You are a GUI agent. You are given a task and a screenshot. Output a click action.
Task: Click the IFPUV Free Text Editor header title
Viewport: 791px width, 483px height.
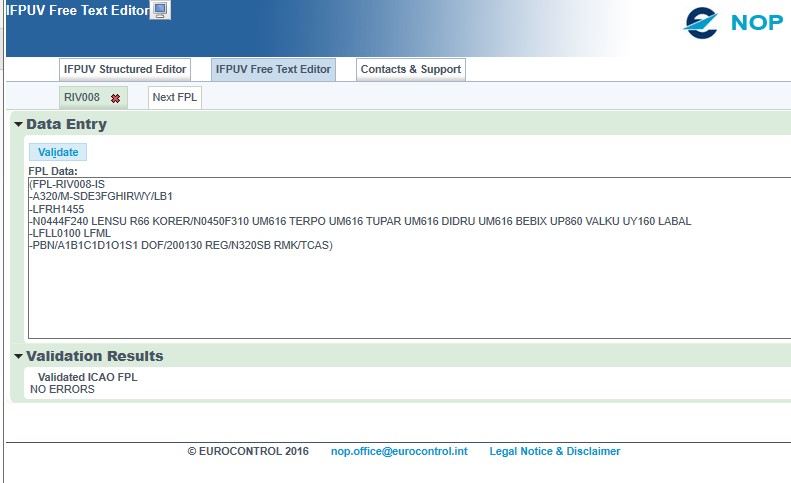[x=78, y=10]
